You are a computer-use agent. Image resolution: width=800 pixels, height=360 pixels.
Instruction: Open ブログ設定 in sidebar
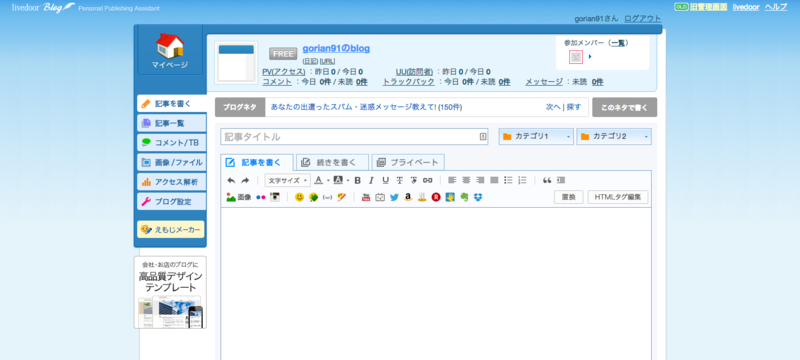(x=171, y=201)
